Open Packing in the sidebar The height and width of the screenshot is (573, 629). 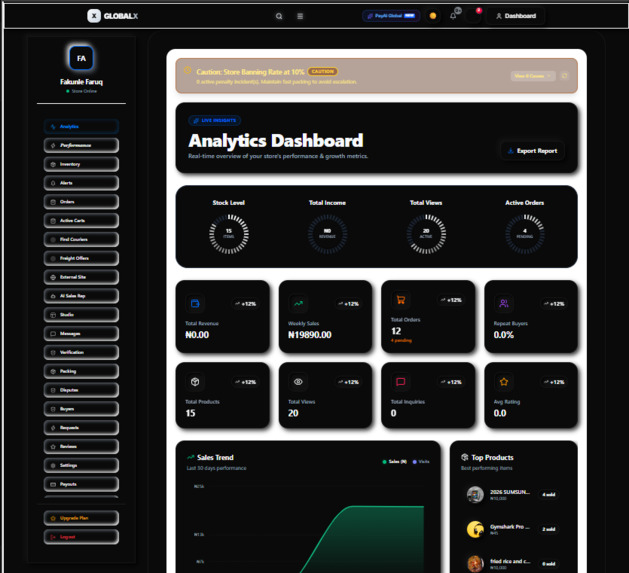pos(81,372)
